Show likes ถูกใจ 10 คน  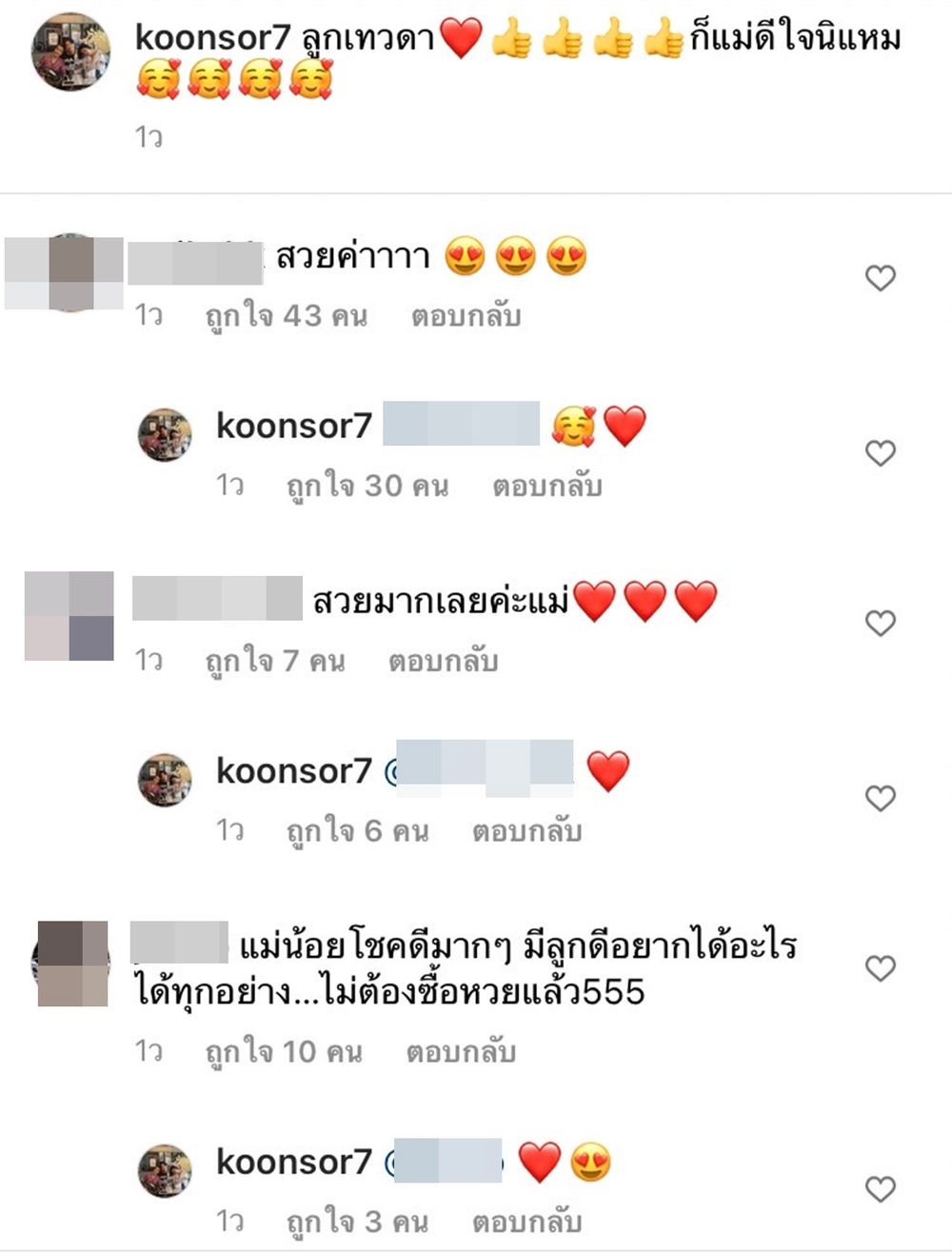(x=284, y=1052)
